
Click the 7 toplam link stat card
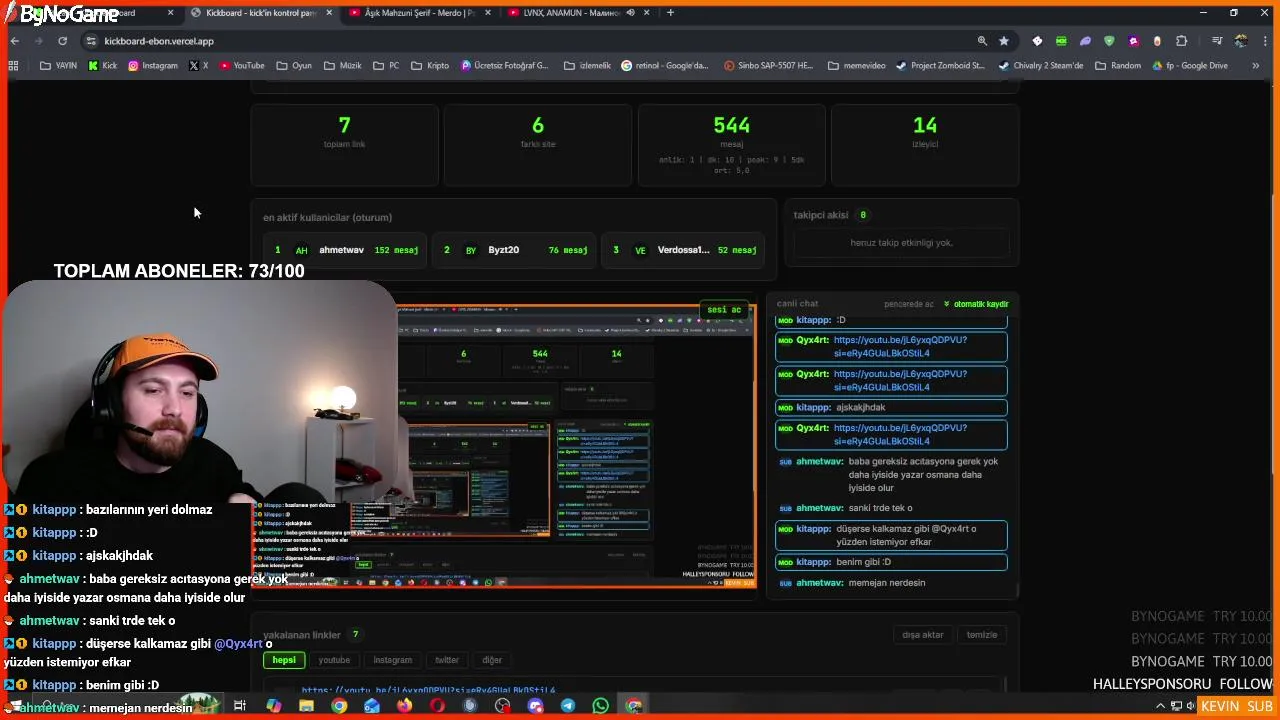pyautogui.click(x=344, y=145)
